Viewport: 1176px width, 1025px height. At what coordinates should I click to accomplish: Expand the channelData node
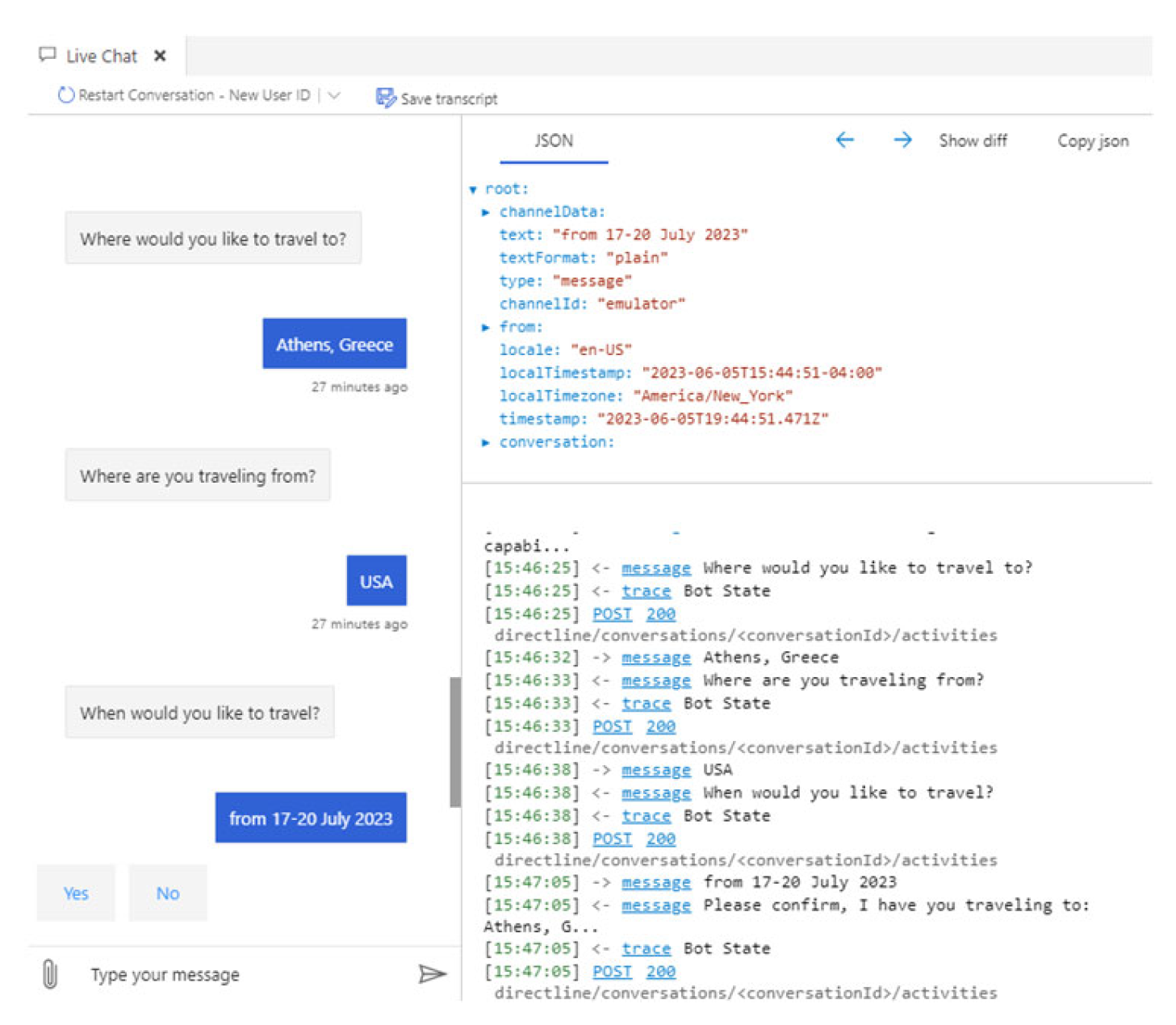point(486,212)
